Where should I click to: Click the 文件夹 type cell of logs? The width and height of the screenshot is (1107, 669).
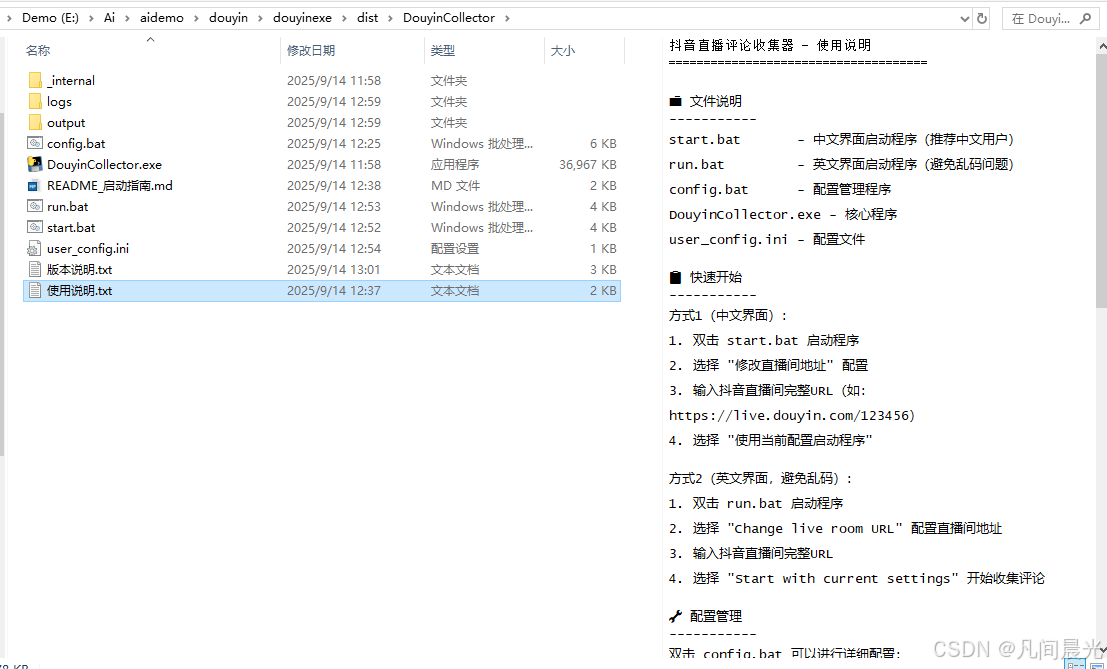(x=449, y=102)
